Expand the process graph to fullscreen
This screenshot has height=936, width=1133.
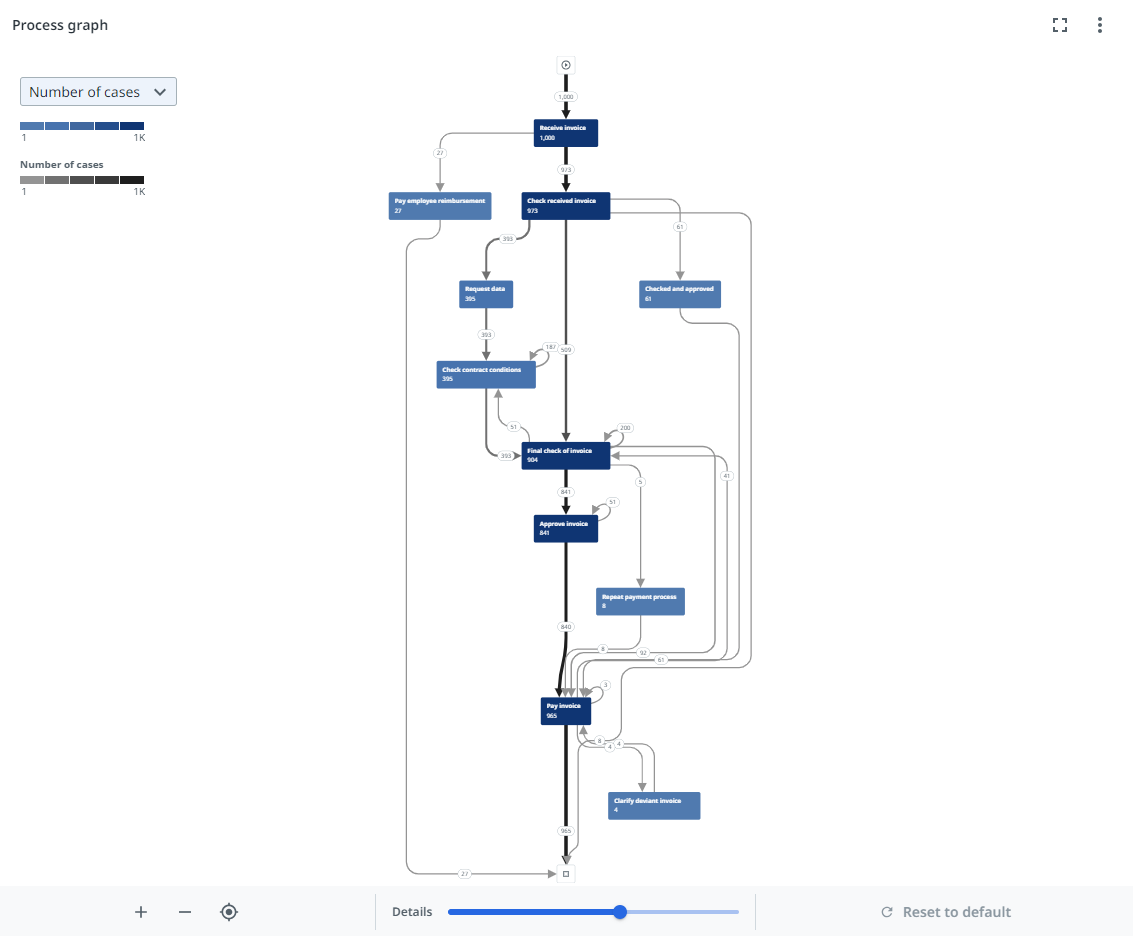1060,25
